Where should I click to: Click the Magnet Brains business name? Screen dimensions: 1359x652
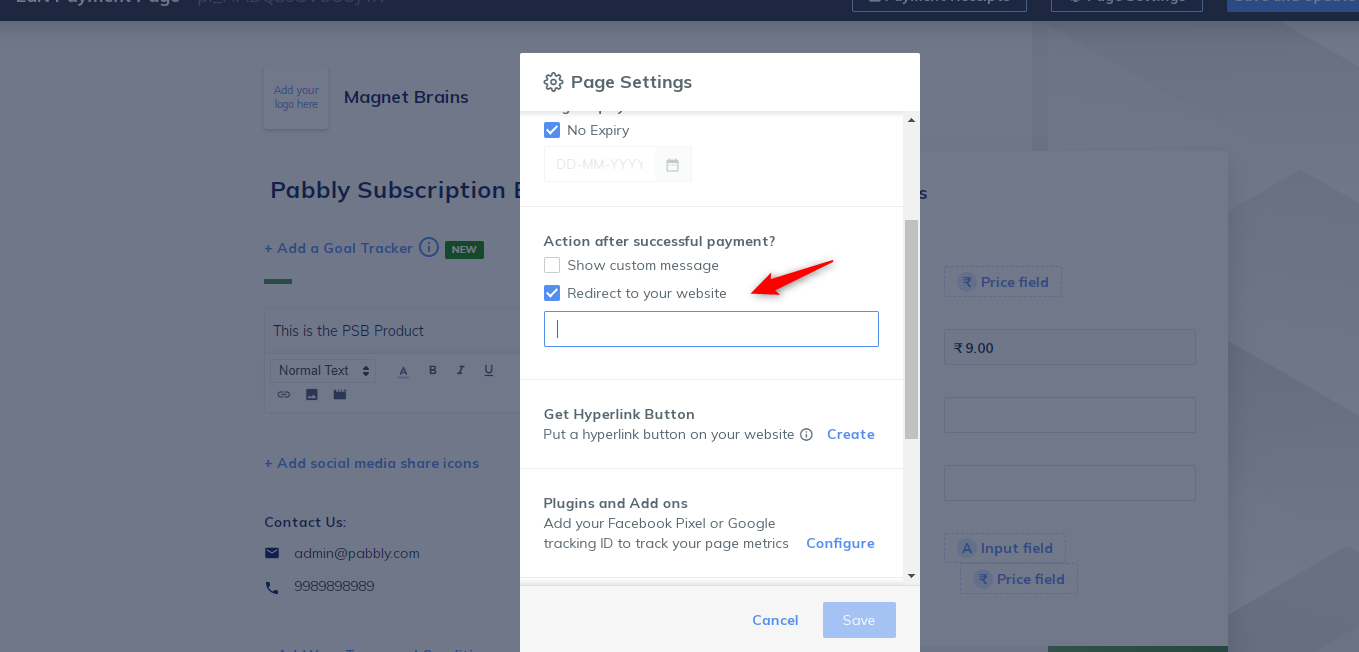click(x=406, y=97)
